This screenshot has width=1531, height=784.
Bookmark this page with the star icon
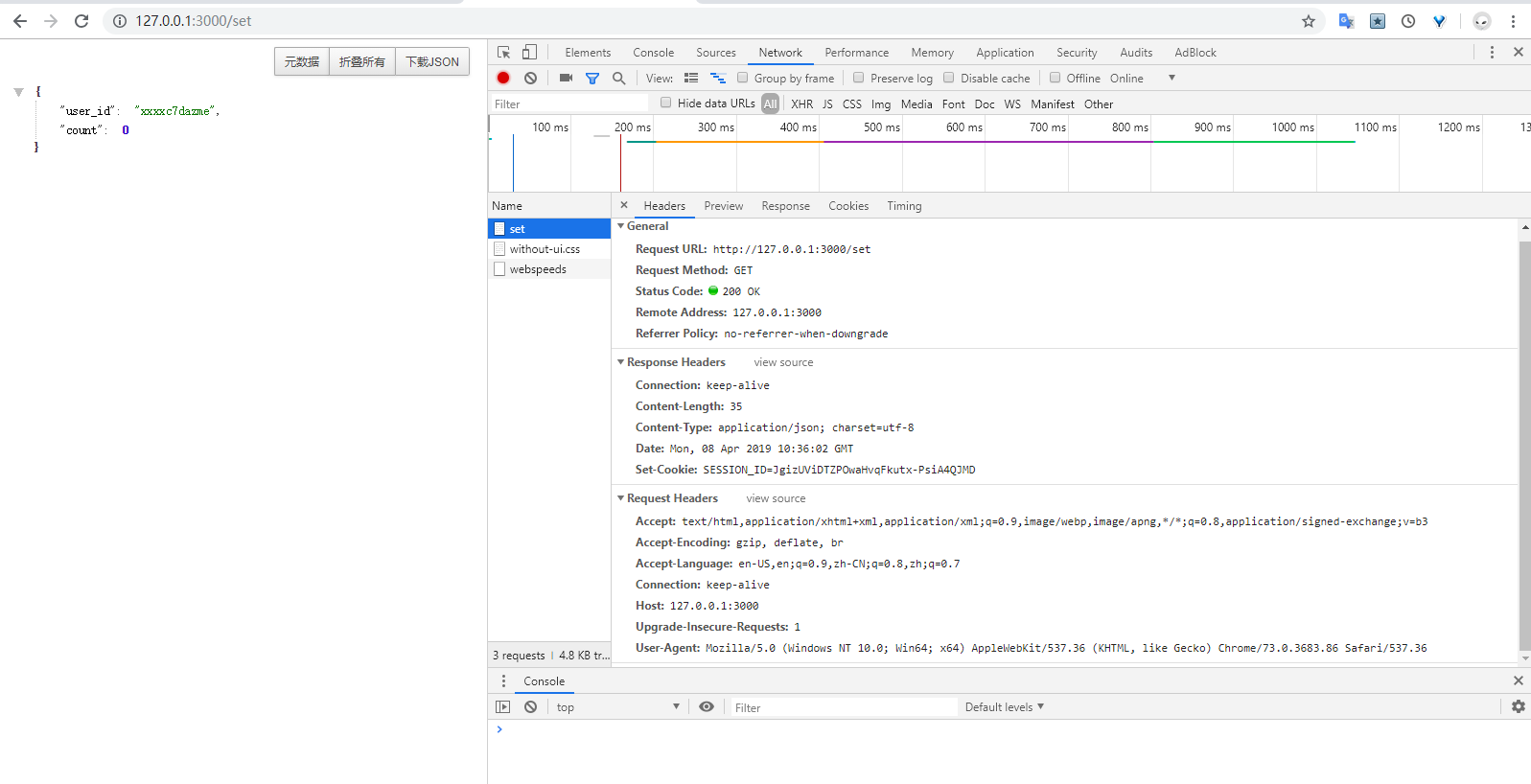1309,21
